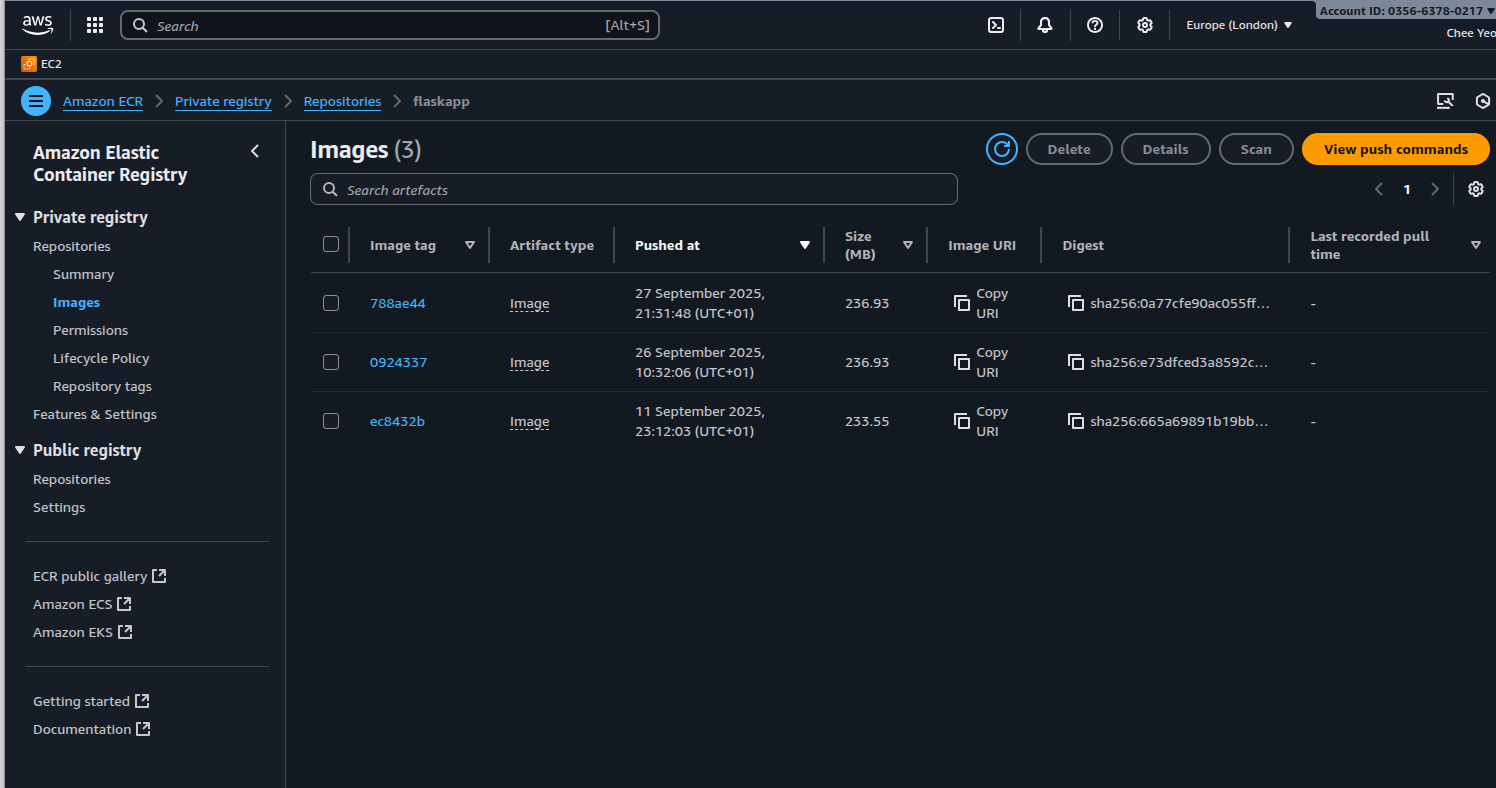Open Permissions in the sidebar
This screenshot has width=1496, height=788.
tap(90, 330)
